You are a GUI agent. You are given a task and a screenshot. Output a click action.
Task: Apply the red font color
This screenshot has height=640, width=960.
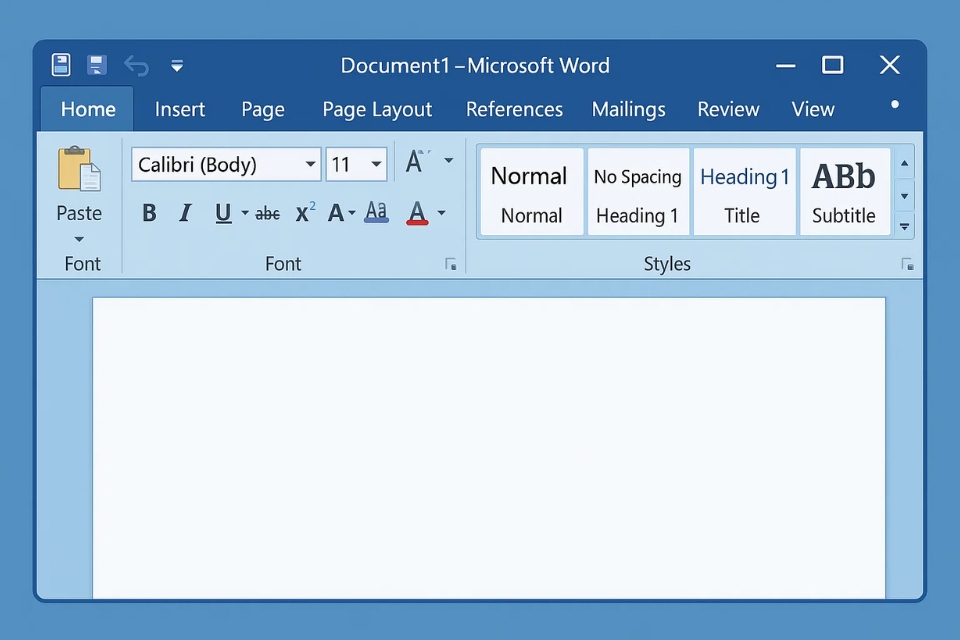coord(417,210)
